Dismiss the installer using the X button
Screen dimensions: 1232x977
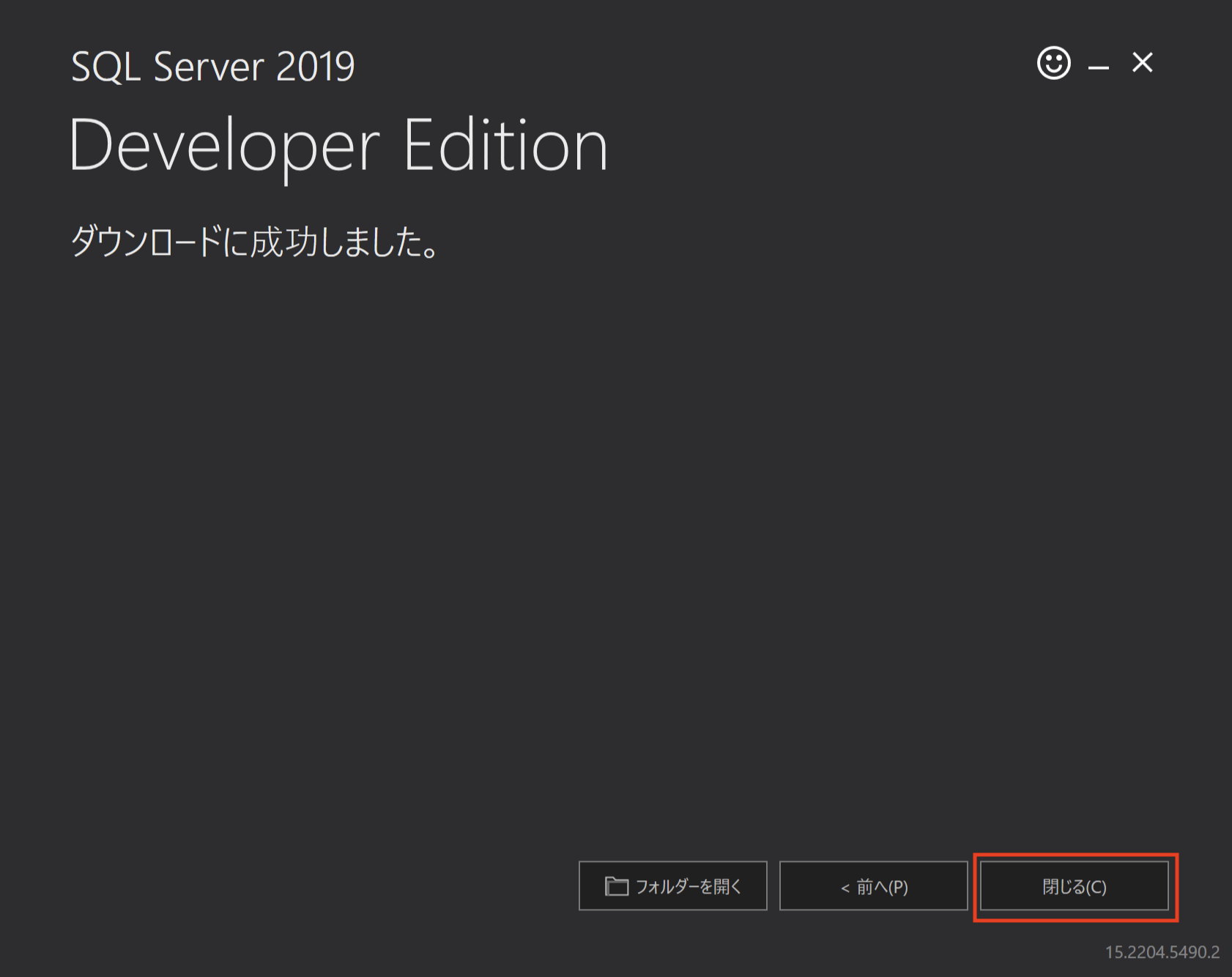pyautogui.click(x=1143, y=64)
